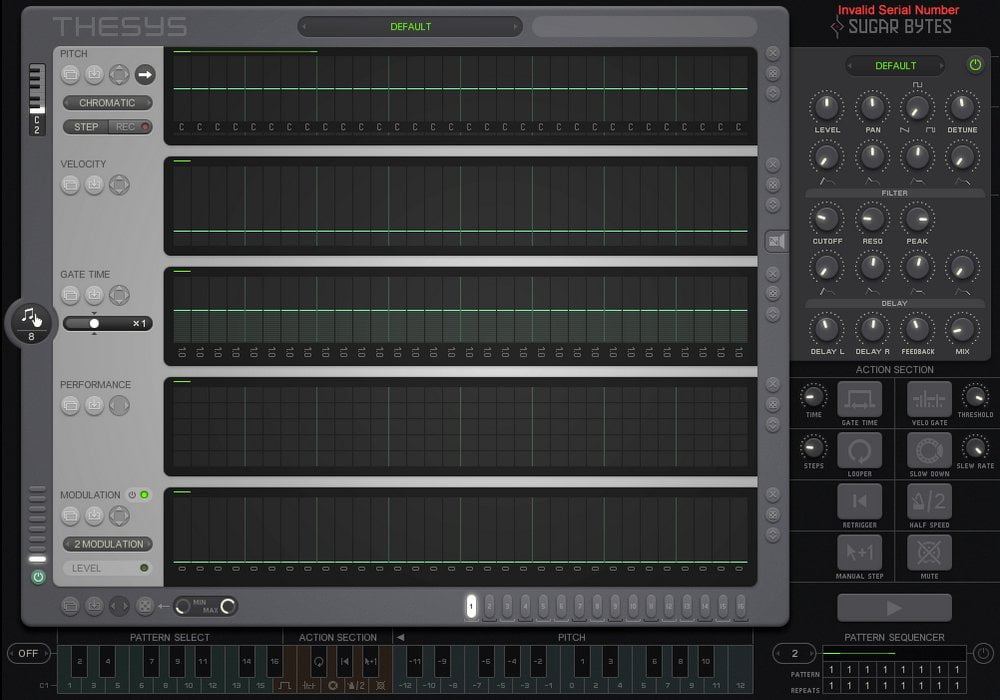This screenshot has width=1000, height=700.
Task: Trigger the Velo Gate action pad
Action: click(929, 400)
